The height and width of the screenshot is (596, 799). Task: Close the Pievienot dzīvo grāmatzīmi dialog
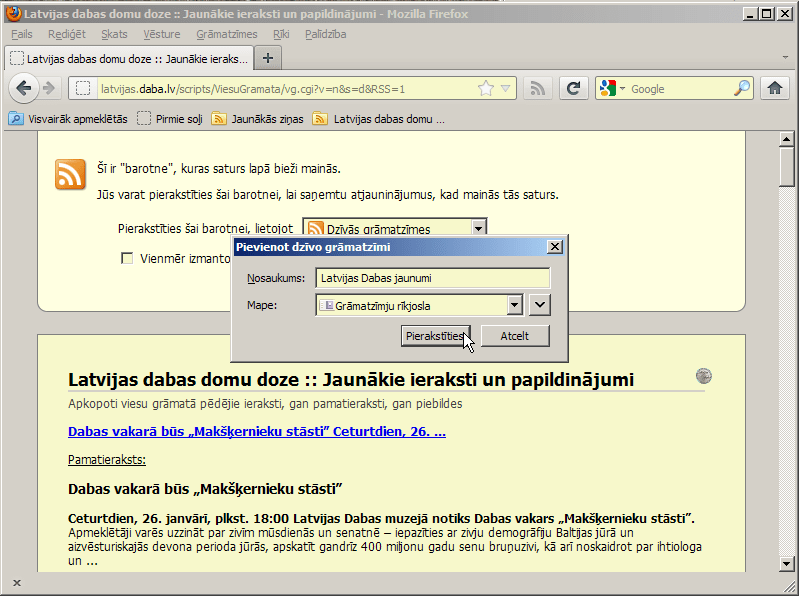(554, 247)
